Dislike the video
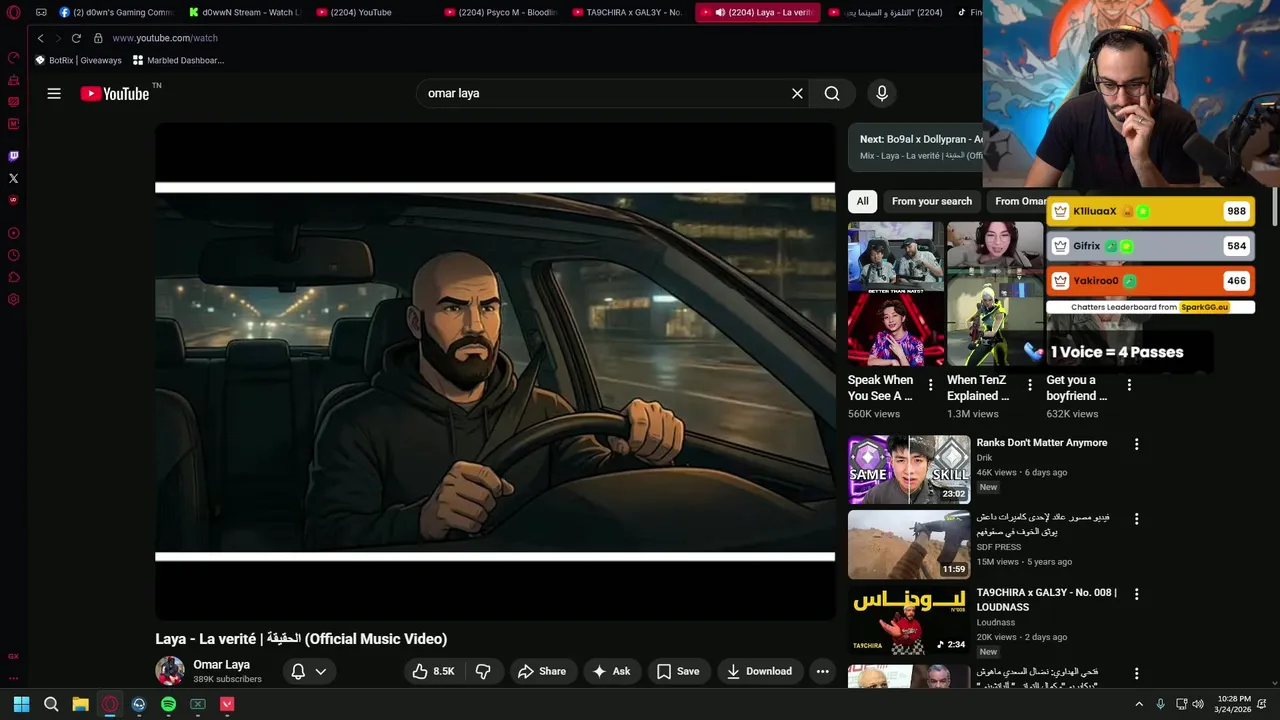1280x720 pixels. (483, 671)
